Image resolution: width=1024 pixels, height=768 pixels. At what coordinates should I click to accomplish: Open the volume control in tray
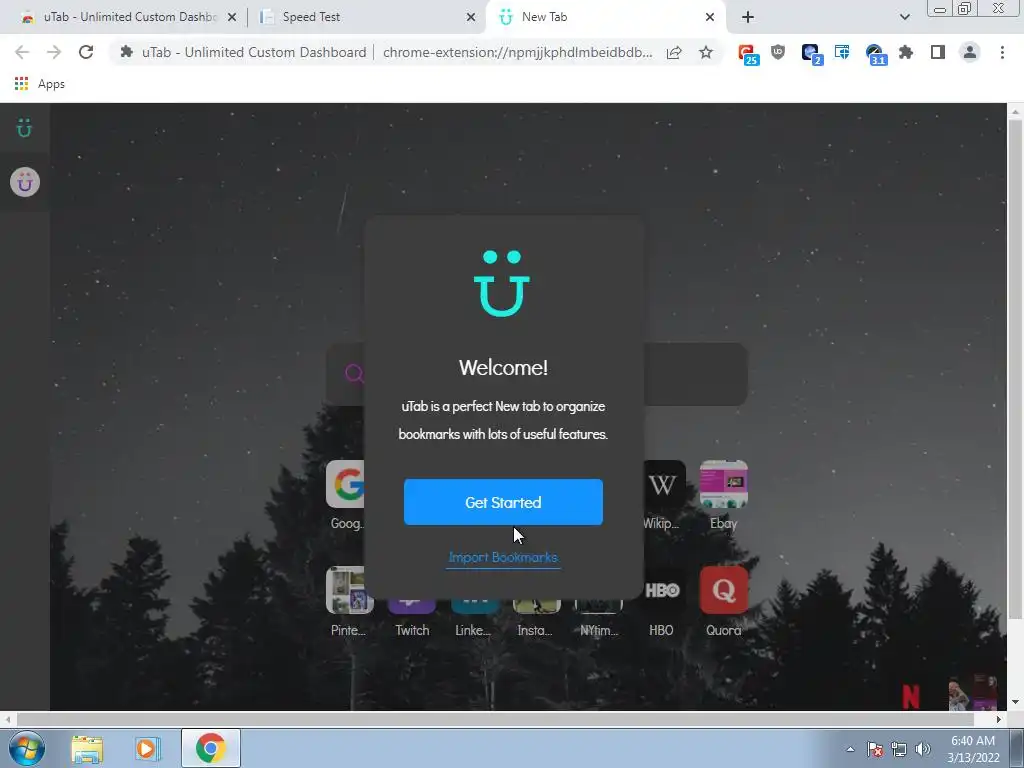pos(923,749)
